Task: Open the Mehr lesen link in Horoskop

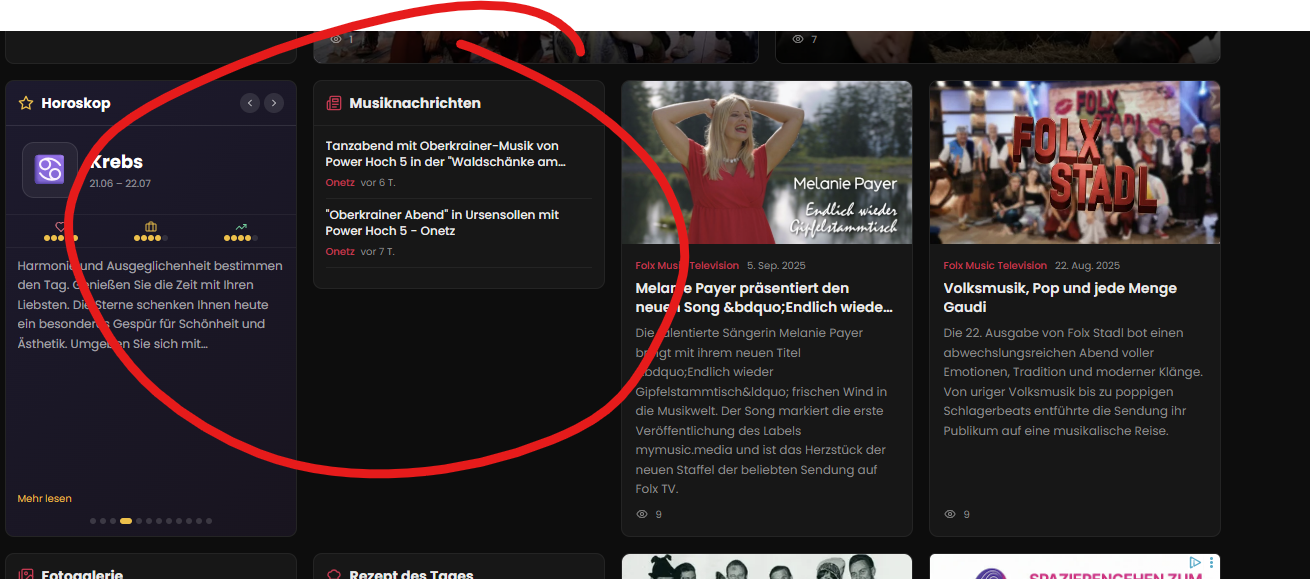Action: tap(45, 498)
